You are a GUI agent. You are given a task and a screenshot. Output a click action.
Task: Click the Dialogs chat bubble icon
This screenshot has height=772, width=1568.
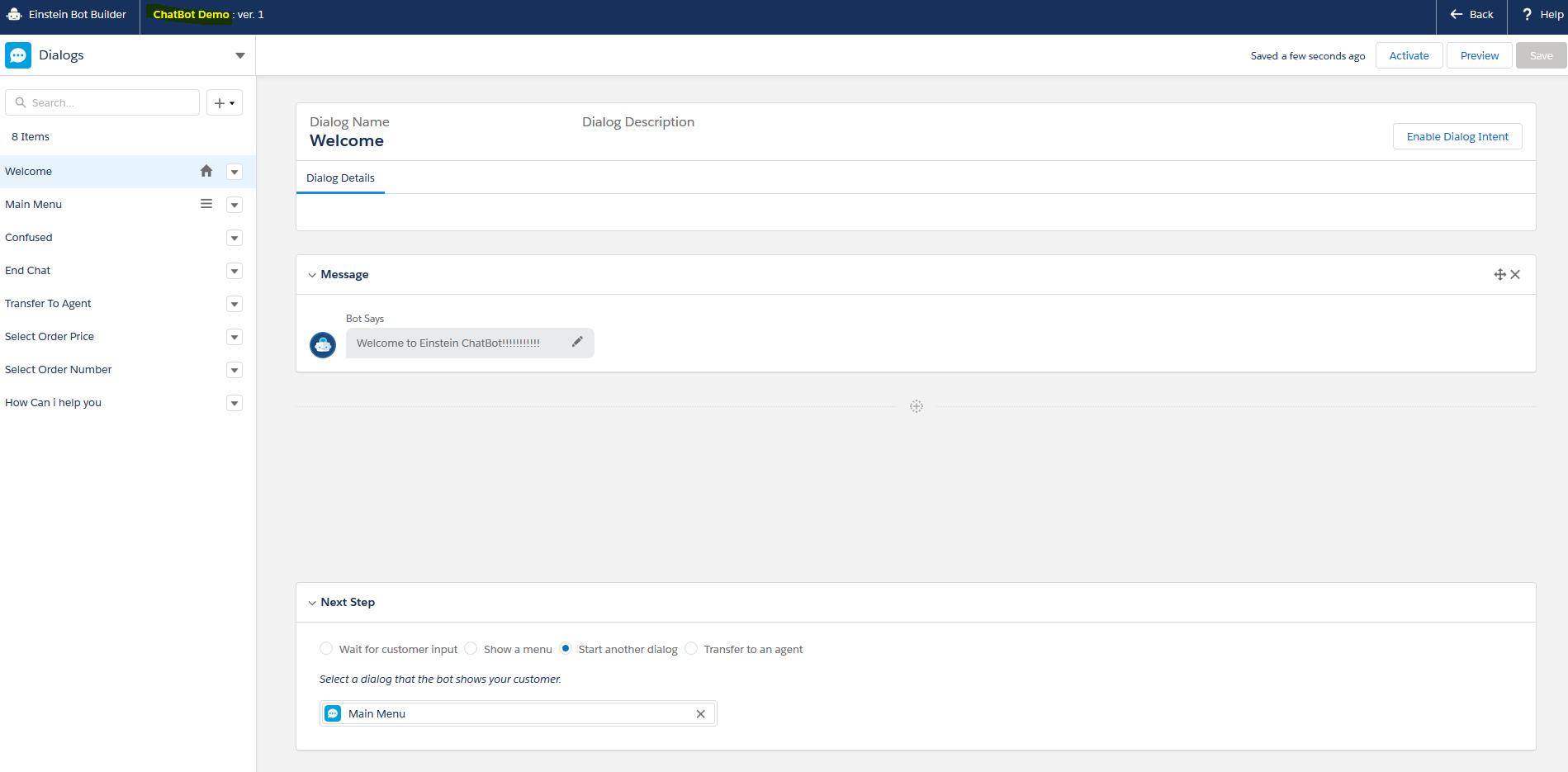18,55
